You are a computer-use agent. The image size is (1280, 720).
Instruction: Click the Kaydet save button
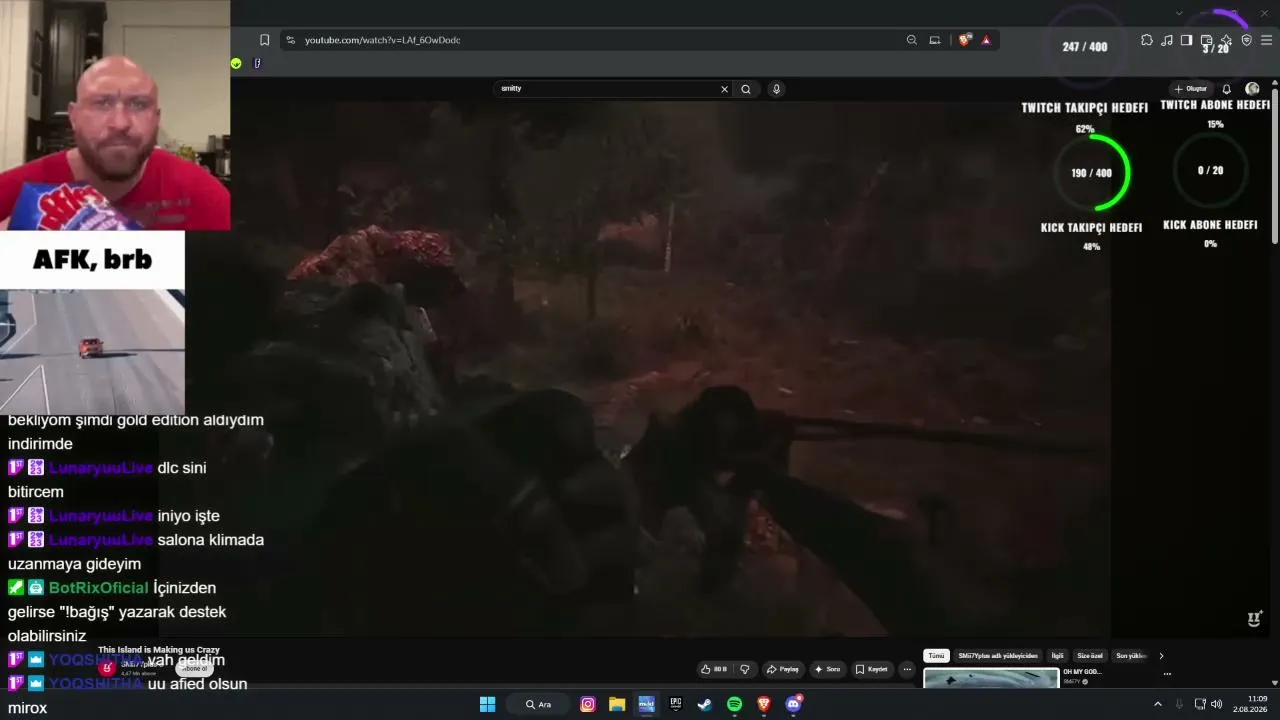click(x=873, y=669)
